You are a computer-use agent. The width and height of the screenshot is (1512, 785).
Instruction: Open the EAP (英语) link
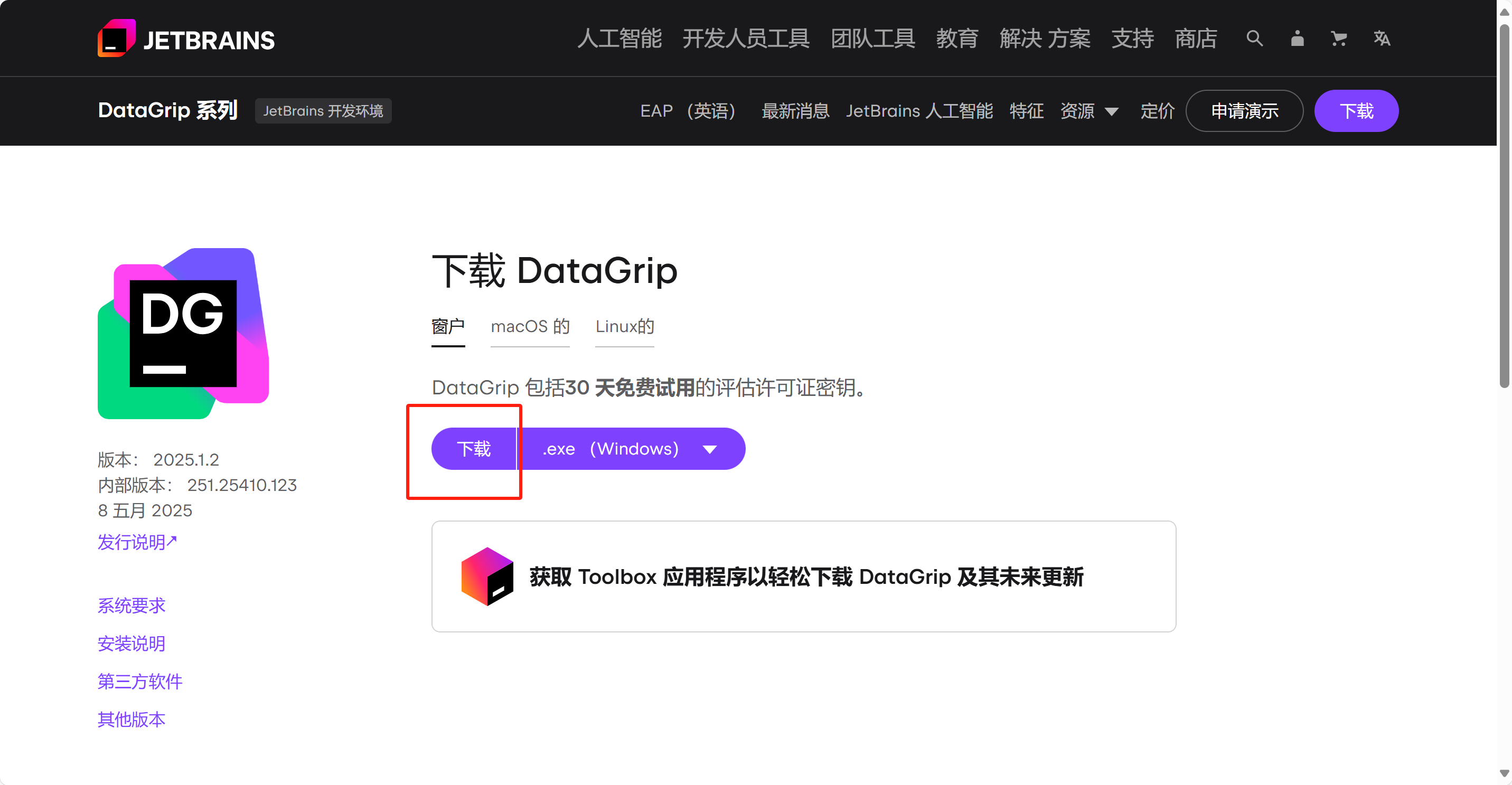(688, 111)
